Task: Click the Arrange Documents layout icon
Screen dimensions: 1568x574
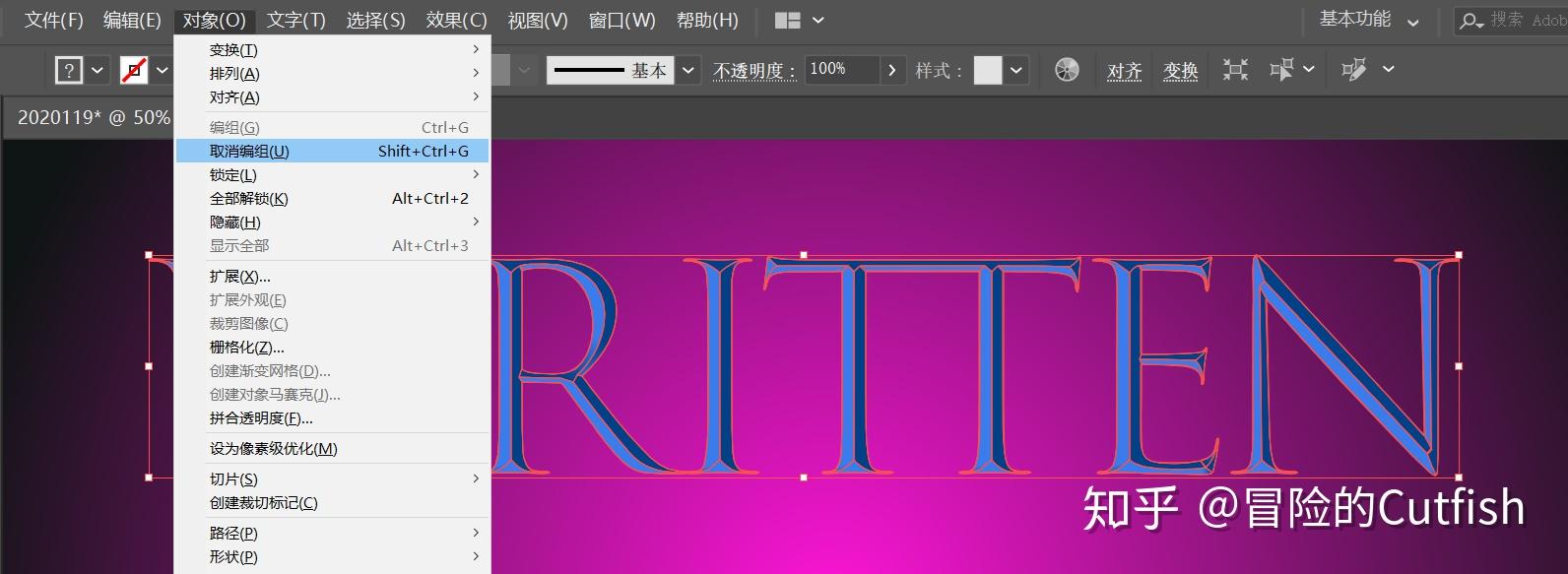Action: 788,21
